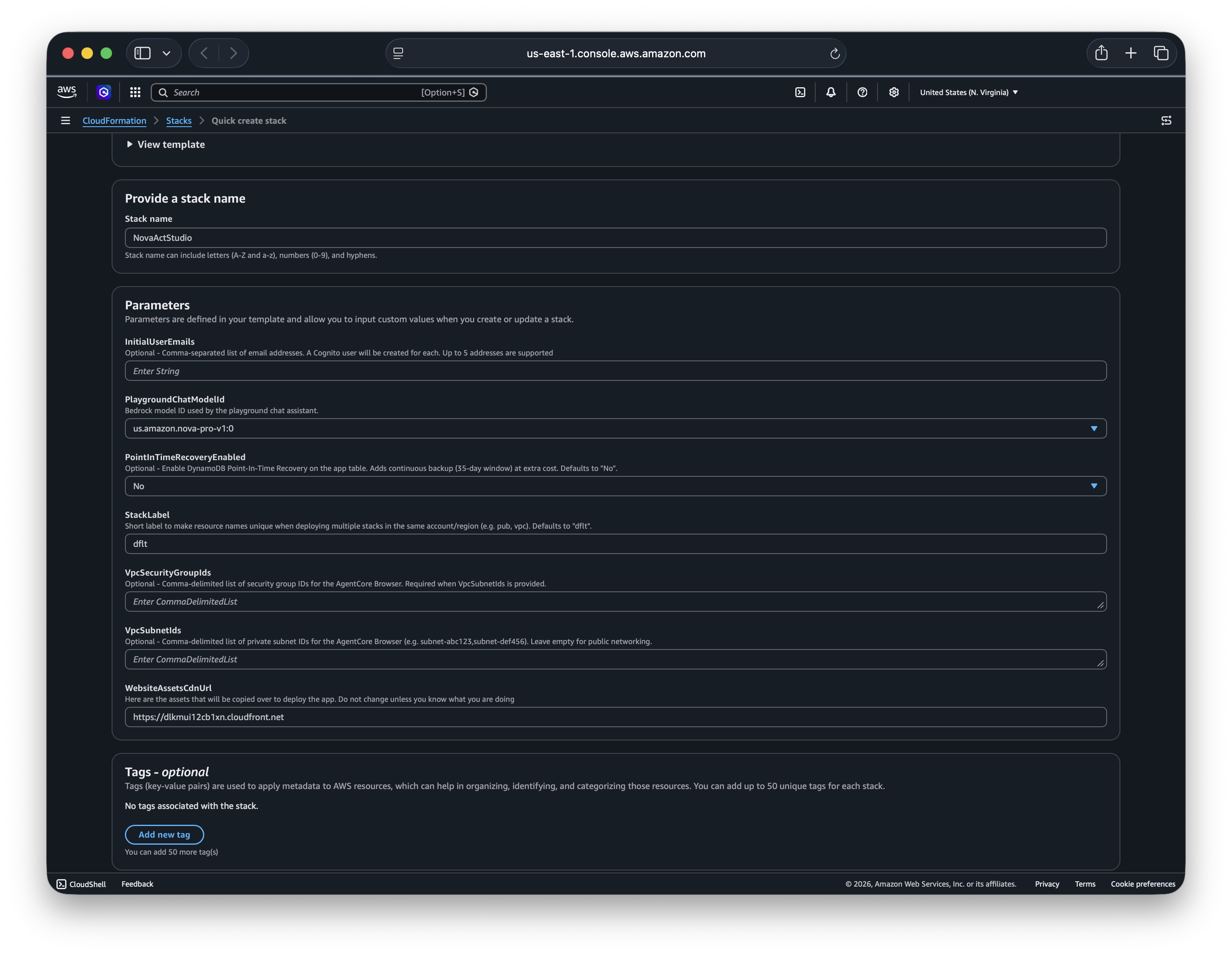Open the console settings gear
This screenshot has height=956, width=1232.
(x=894, y=92)
